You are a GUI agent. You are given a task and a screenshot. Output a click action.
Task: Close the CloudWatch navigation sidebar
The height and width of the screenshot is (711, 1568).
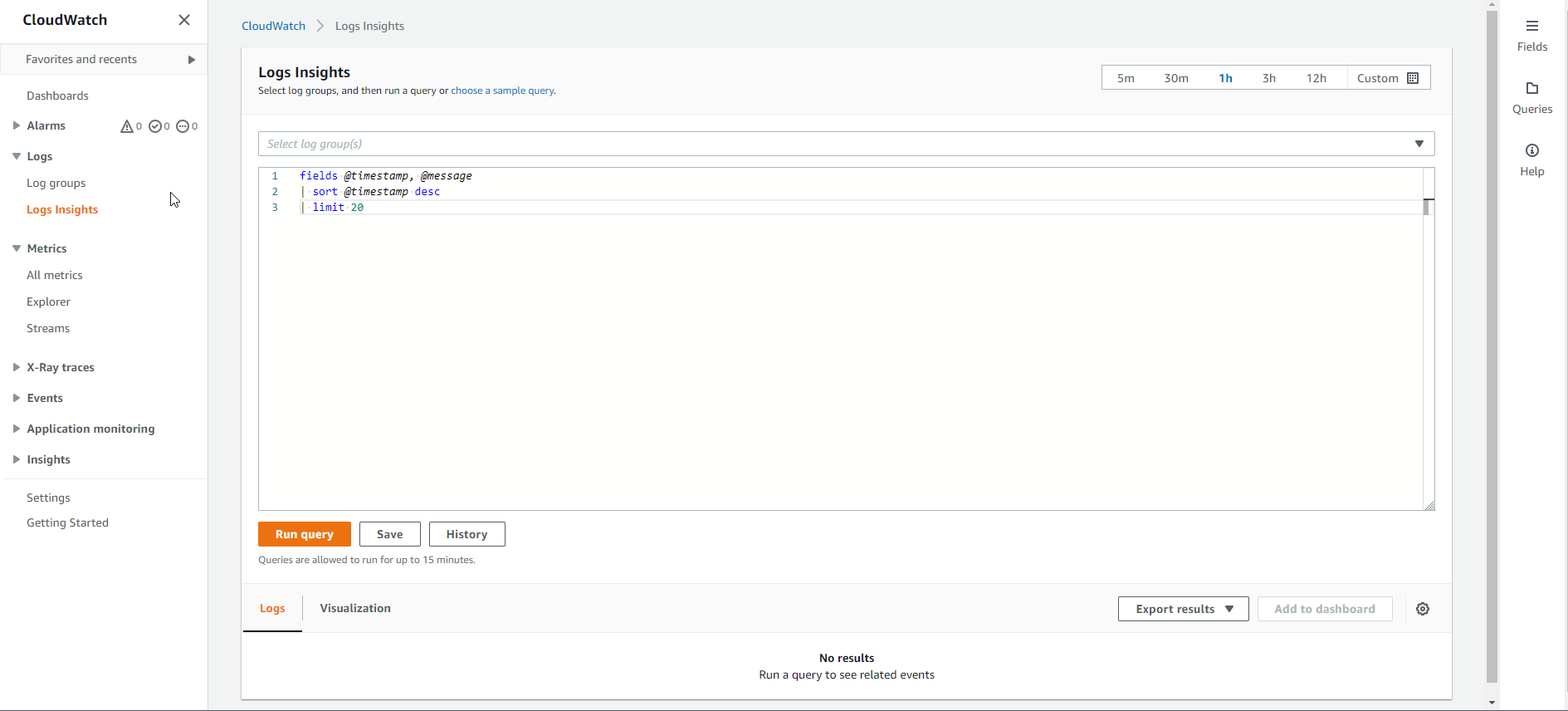tap(184, 20)
